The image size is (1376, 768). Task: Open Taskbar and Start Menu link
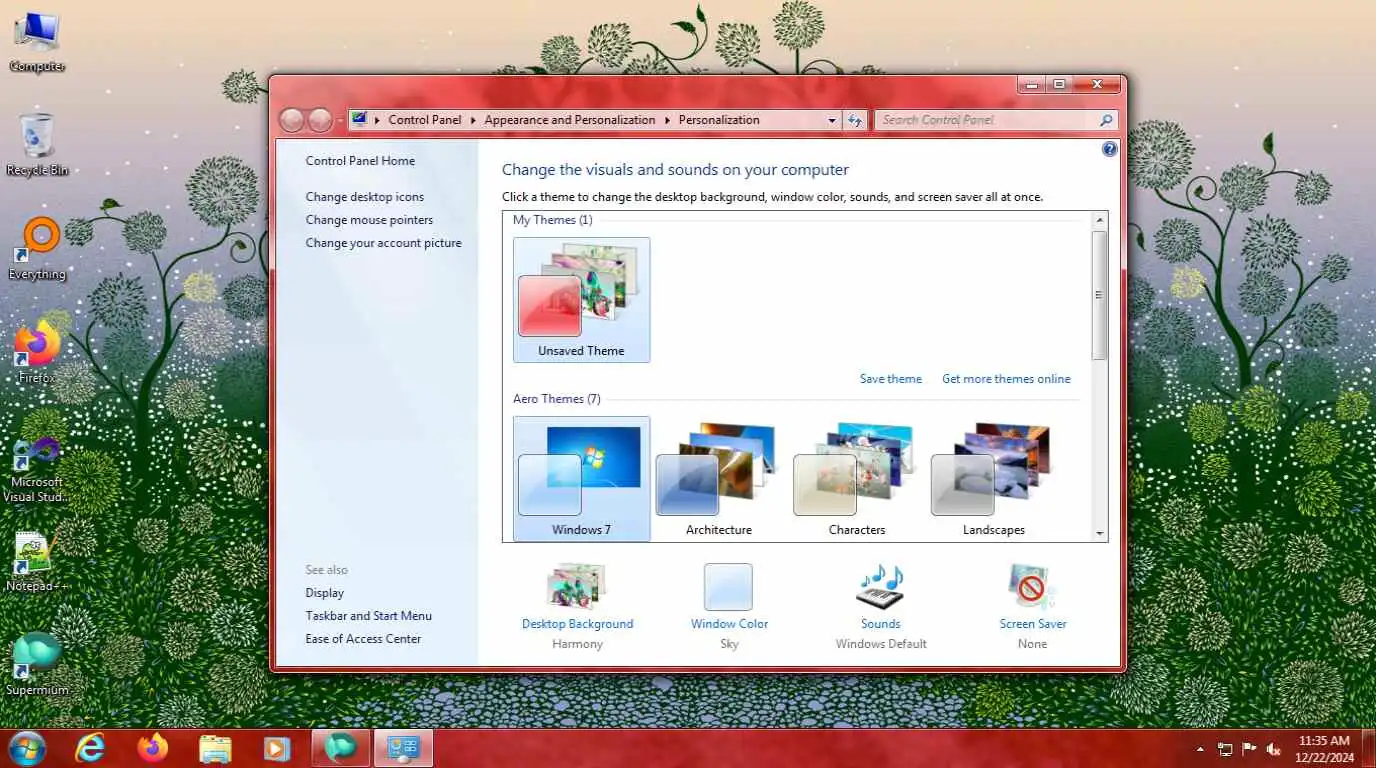pyautogui.click(x=369, y=616)
